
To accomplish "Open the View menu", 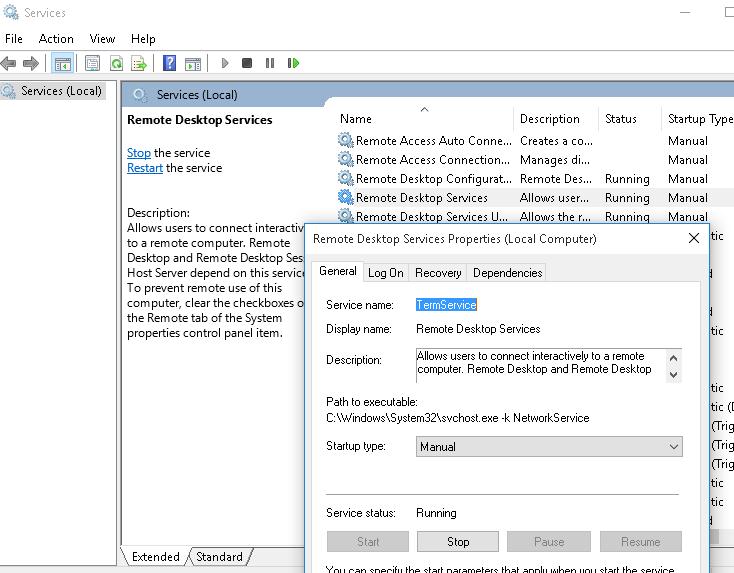I will click(x=102, y=39).
